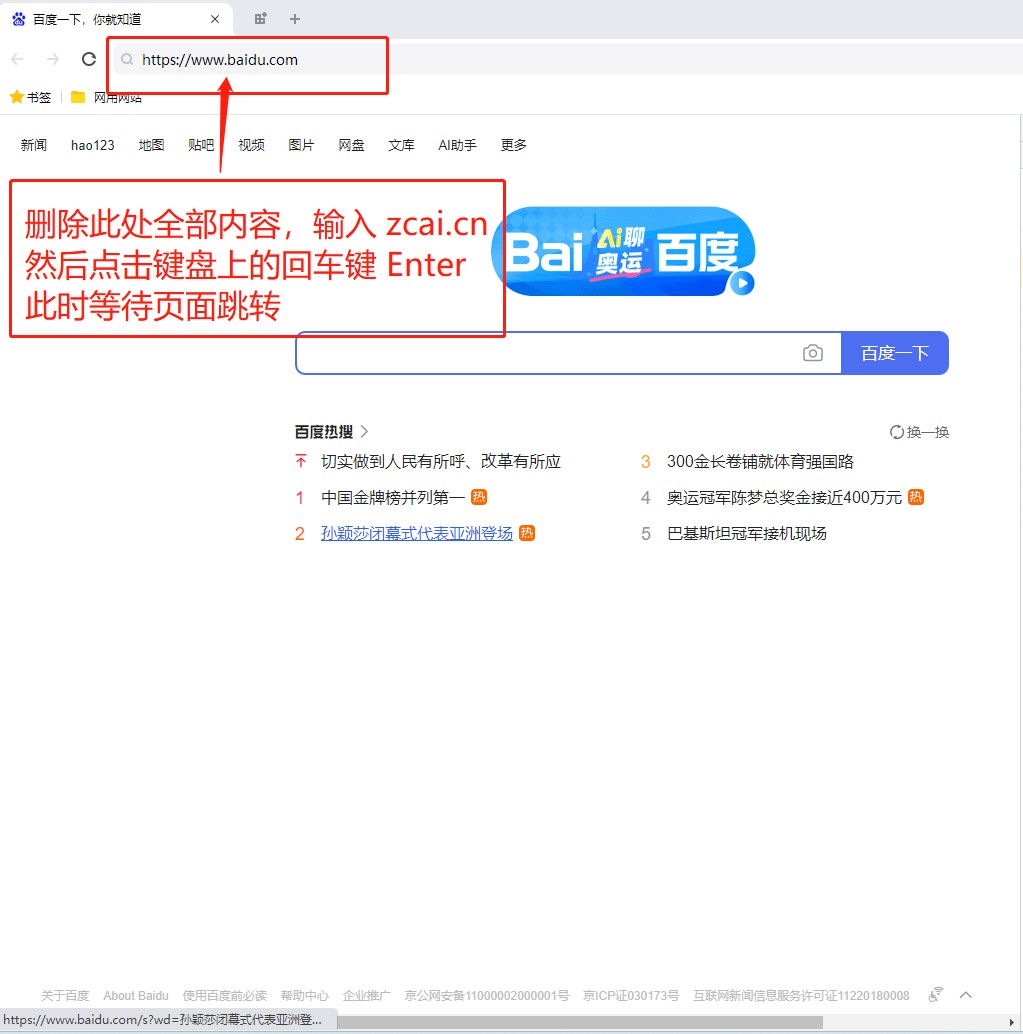Expand the 更多 navigation menu
Image resolution: width=1023 pixels, height=1034 pixels.
513,145
